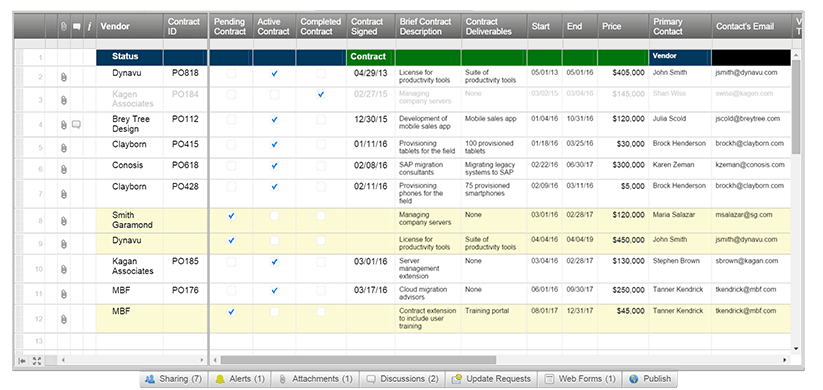Viewport: 823px width, 390px height.
Task: Check Pending Contract for Brey Tree Design
Action: pos(231,120)
